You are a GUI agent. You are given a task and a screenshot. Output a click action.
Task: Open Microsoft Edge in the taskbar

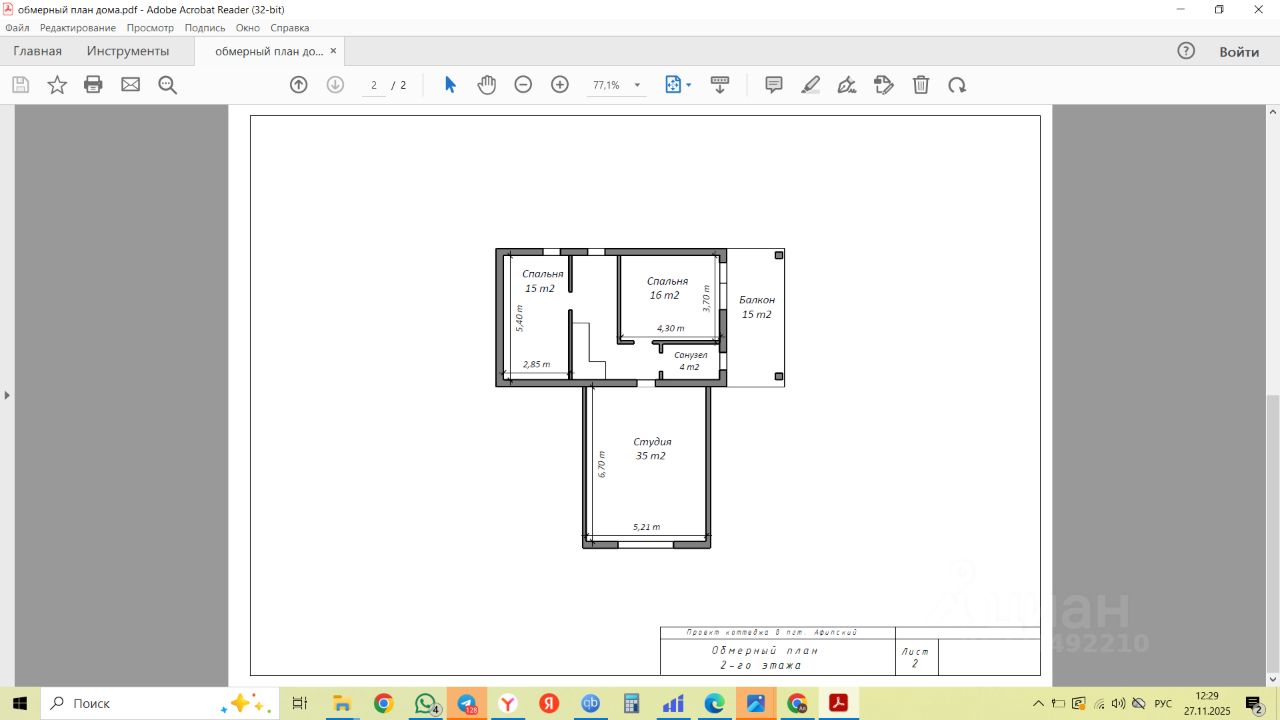(714, 703)
